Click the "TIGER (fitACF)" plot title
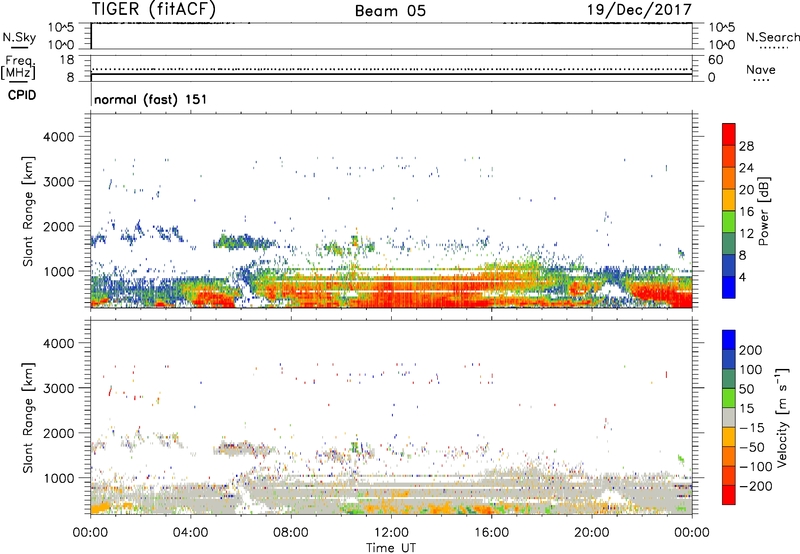 click(154, 9)
